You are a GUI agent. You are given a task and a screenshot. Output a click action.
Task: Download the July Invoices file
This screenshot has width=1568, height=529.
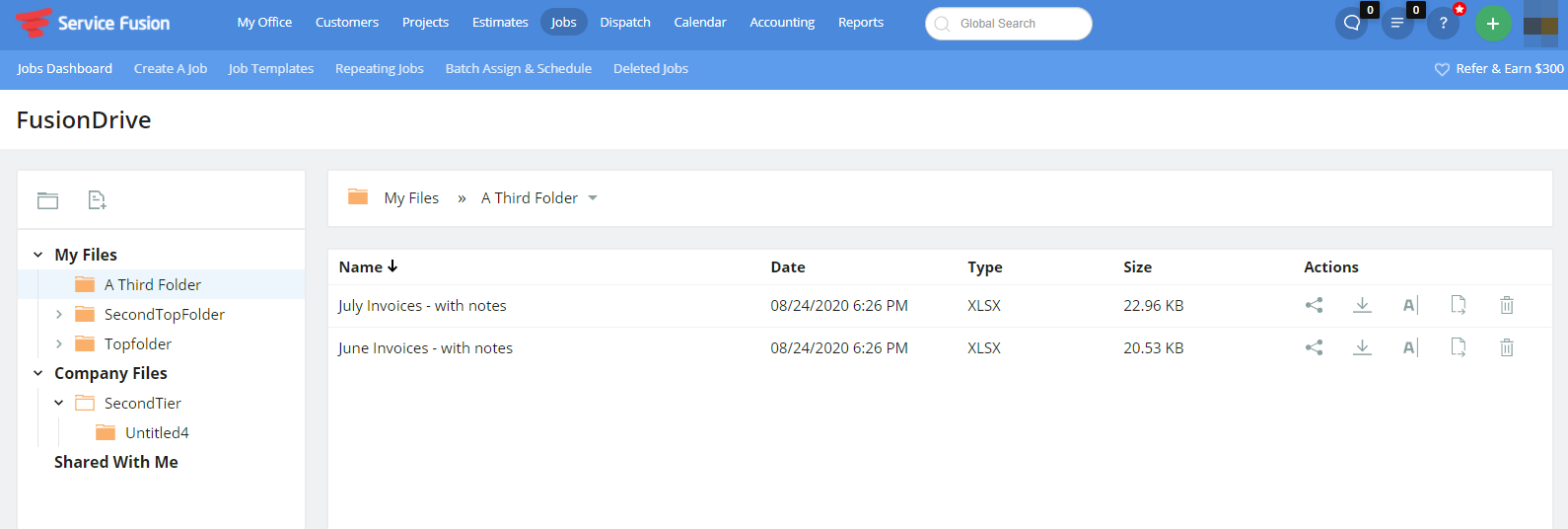(x=1362, y=305)
